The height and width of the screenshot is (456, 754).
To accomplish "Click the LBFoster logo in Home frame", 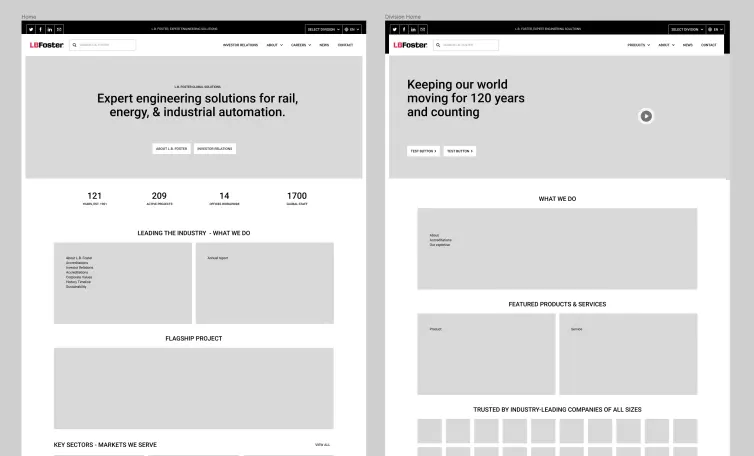I will [x=47, y=45].
